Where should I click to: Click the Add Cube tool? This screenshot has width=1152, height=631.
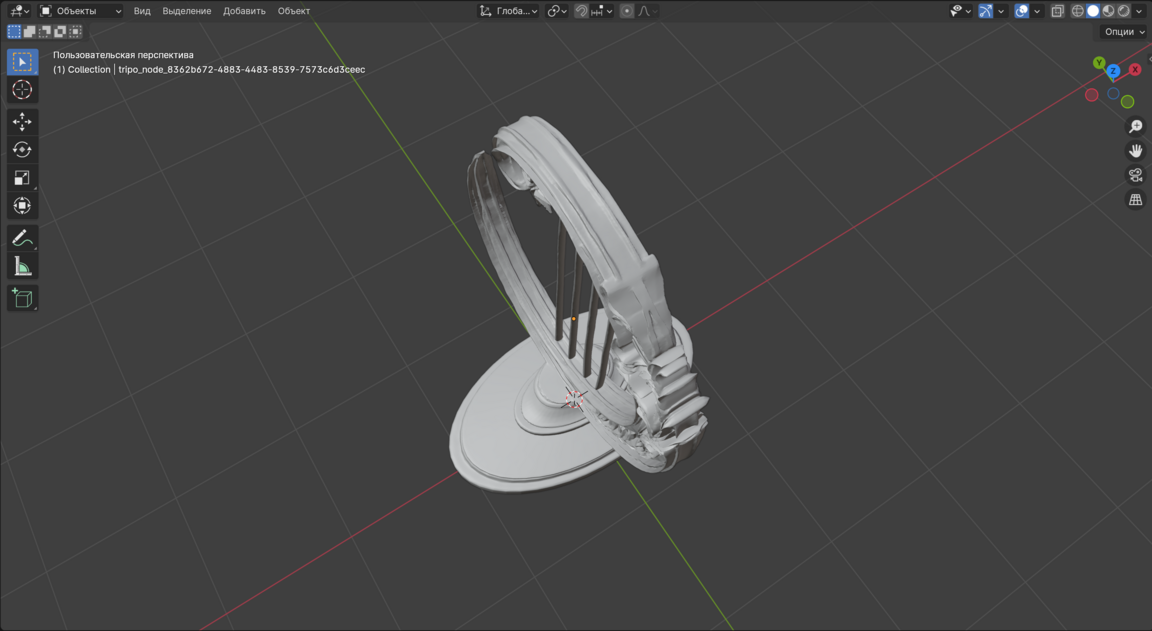click(x=22, y=298)
